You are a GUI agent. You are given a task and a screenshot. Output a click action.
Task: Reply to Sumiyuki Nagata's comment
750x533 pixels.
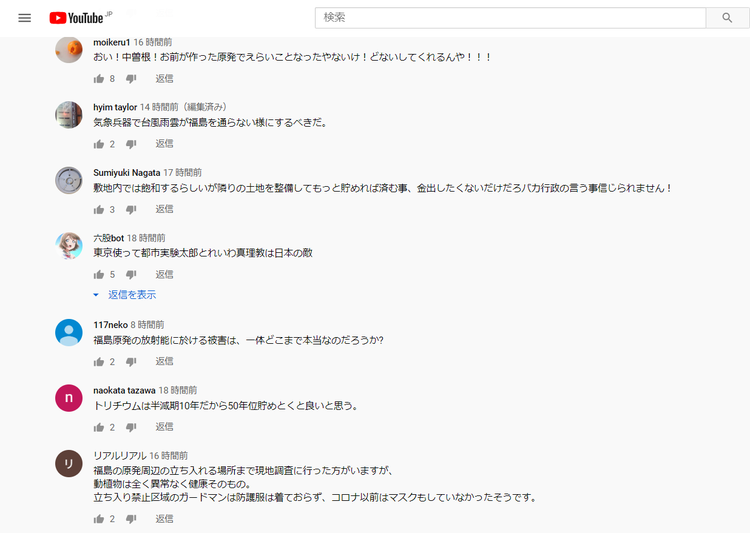164,209
